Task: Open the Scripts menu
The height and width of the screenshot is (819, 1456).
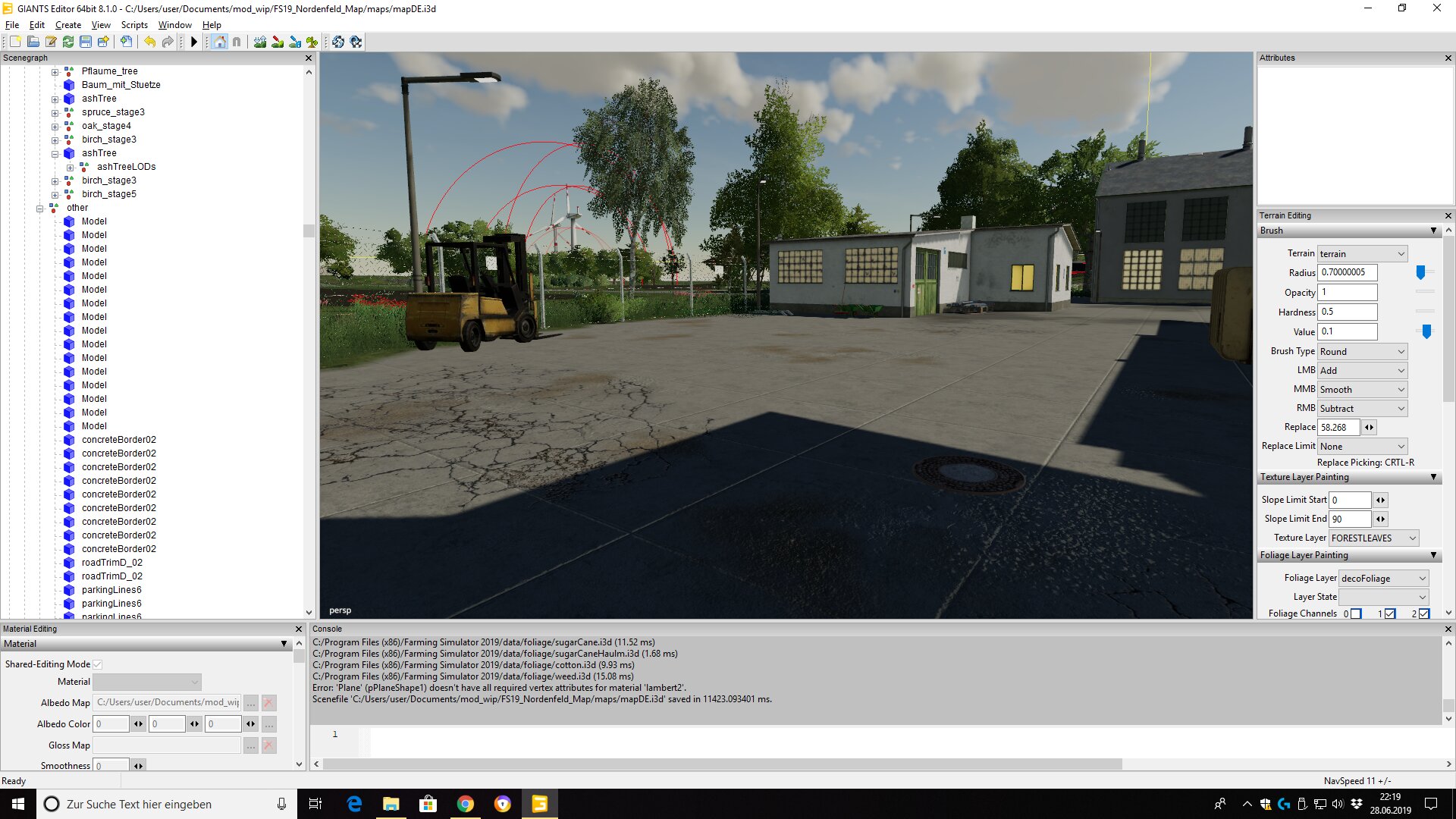Action: tap(134, 25)
